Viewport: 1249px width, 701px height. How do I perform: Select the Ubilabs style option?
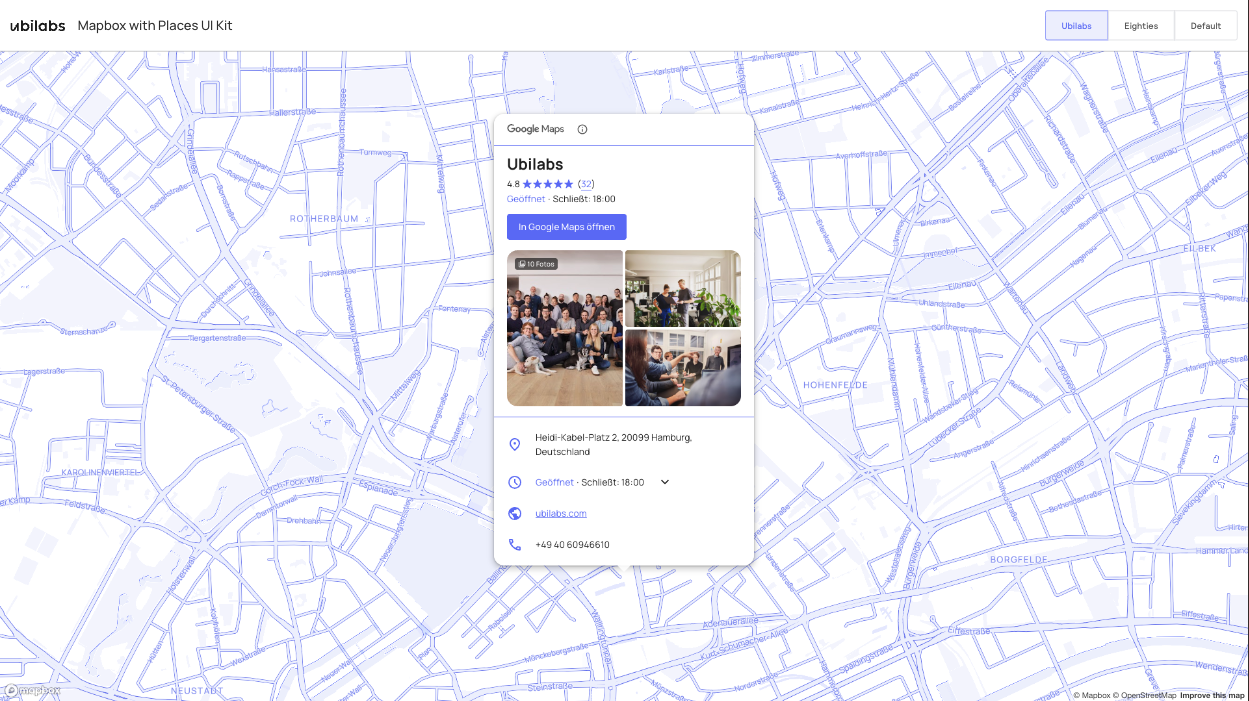pyautogui.click(x=1076, y=25)
